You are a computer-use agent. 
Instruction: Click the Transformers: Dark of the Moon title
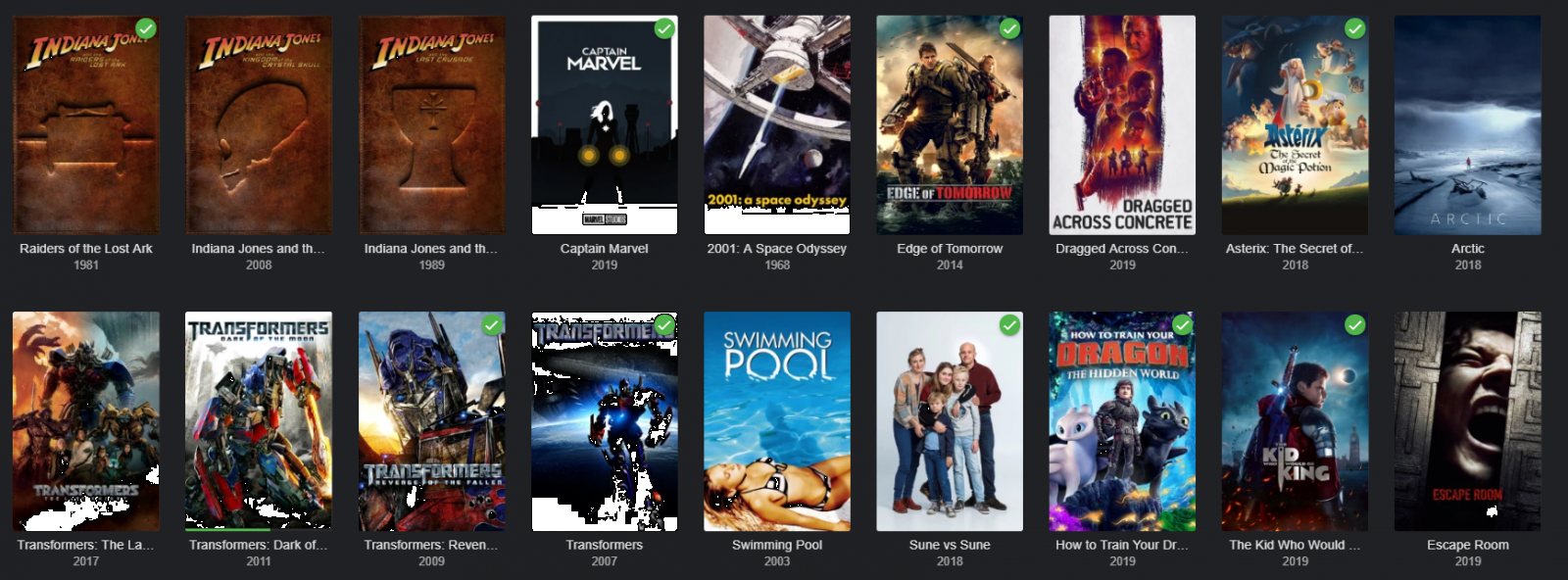point(259,545)
